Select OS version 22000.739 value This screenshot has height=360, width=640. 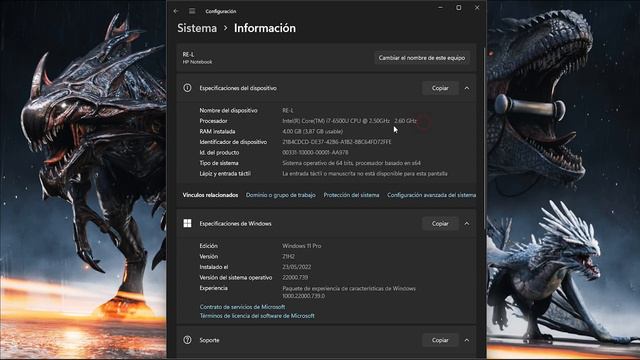[295, 278]
